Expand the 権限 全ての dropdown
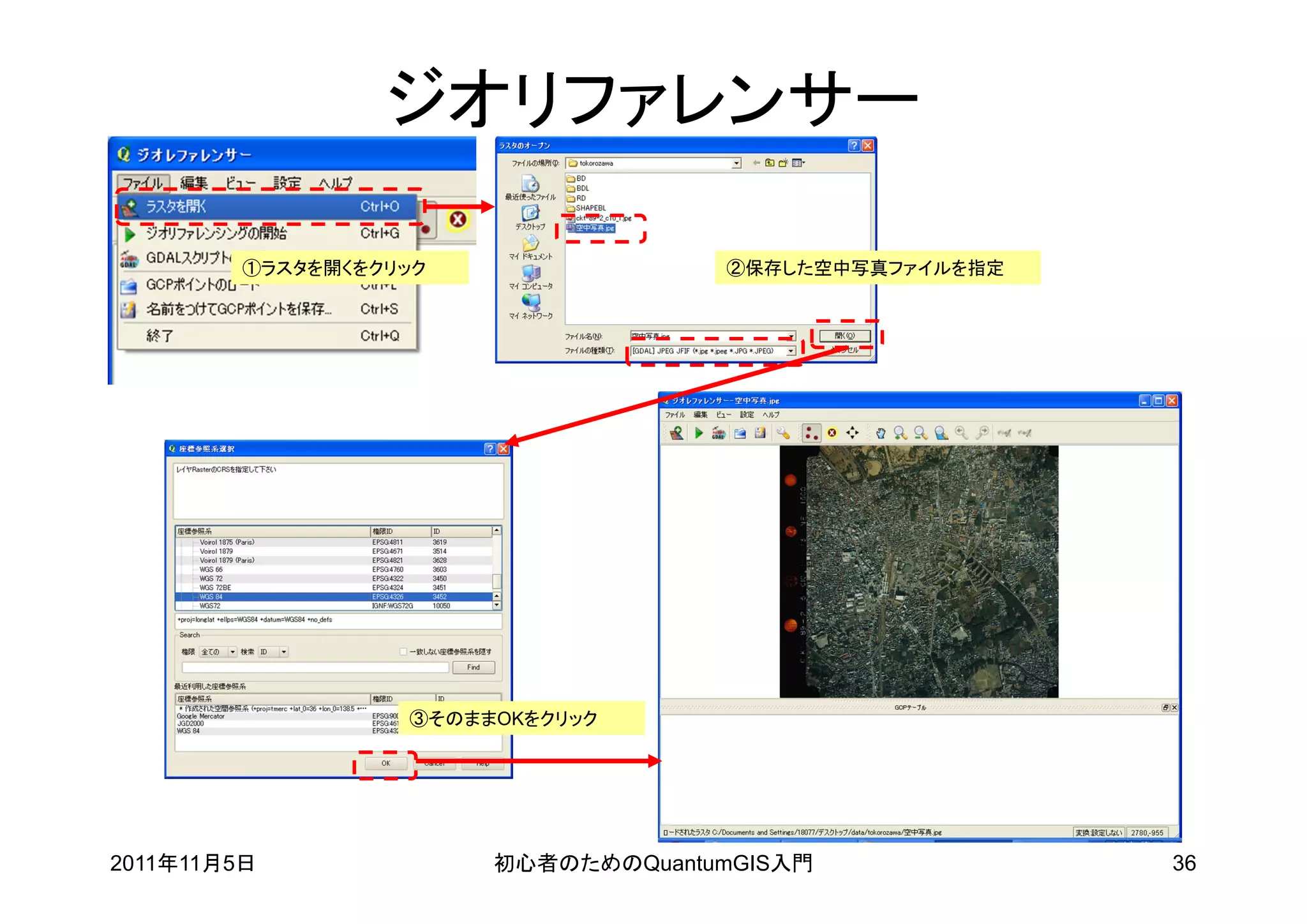Viewport: 1307px width, 924px height. (x=233, y=652)
